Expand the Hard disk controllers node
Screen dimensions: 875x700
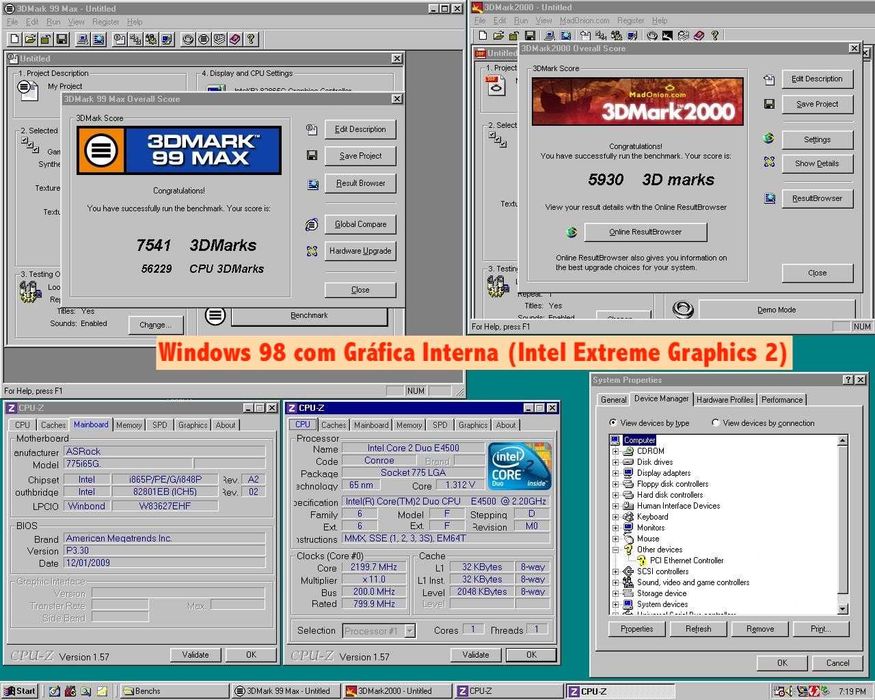point(616,495)
